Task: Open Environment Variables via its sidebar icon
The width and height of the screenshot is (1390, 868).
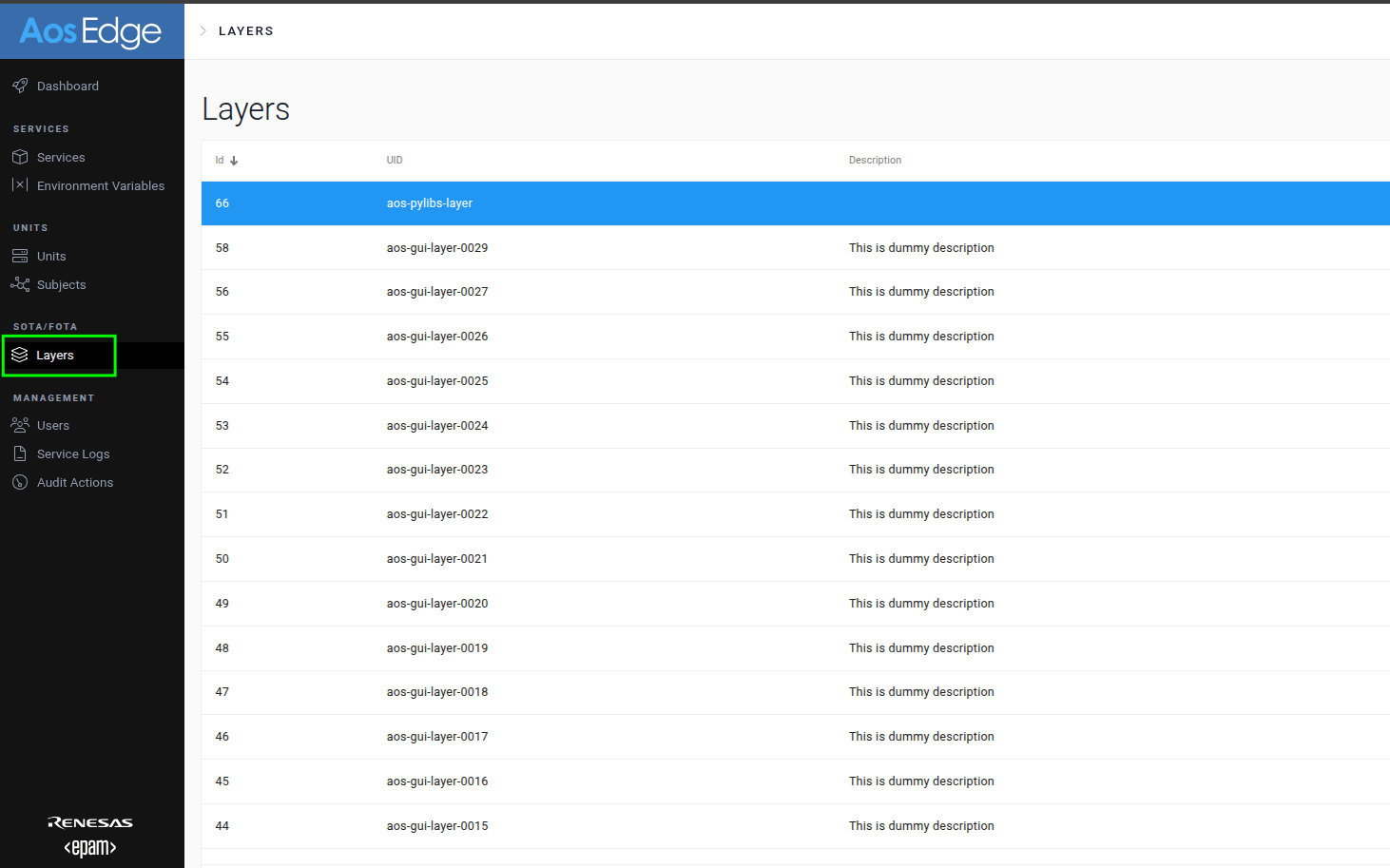Action: click(20, 185)
